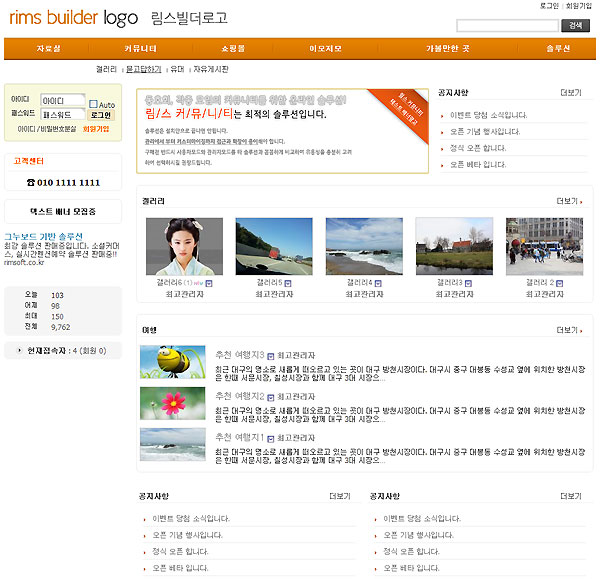This screenshot has height=579, width=600.
Task: Expand 더보기 in the 여행 section
Action: tap(570, 330)
